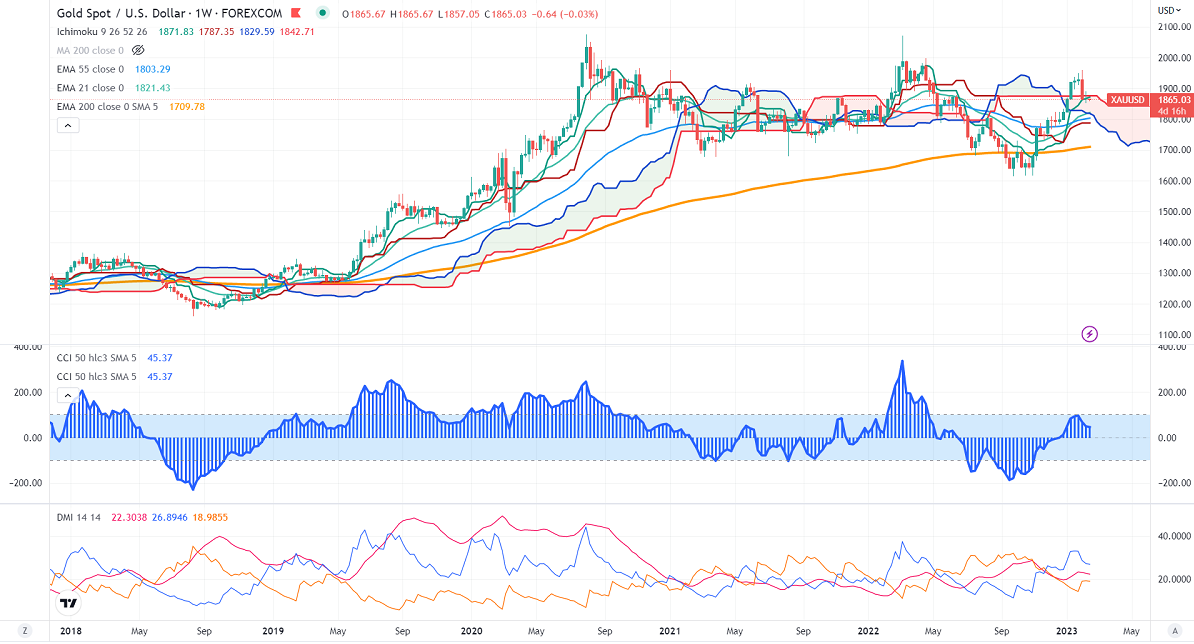Select the EMA 55 close legend entry
The image size is (1194, 644).
point(90,68)
